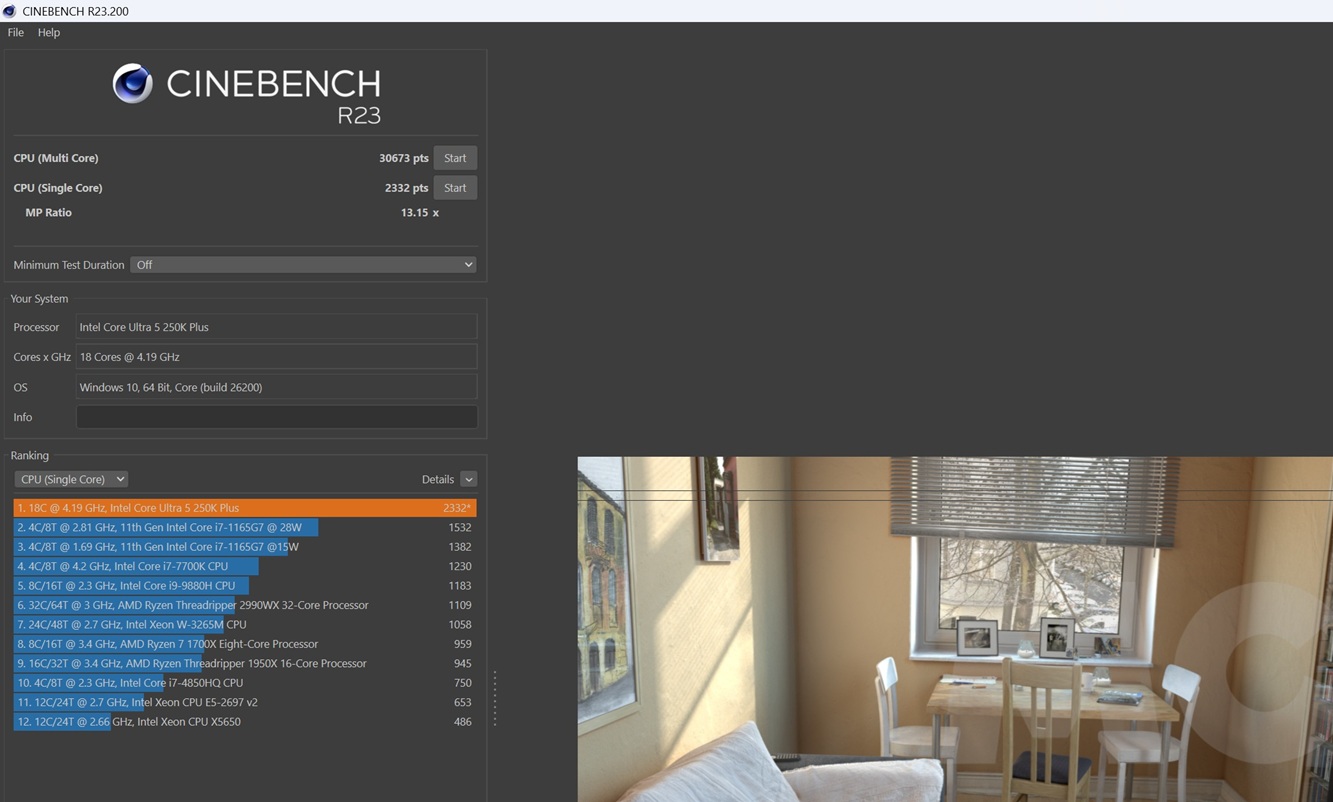Expand the Details arrow in Ranking
This screenshot has height=802, width=1333.
tap(468, 479)
